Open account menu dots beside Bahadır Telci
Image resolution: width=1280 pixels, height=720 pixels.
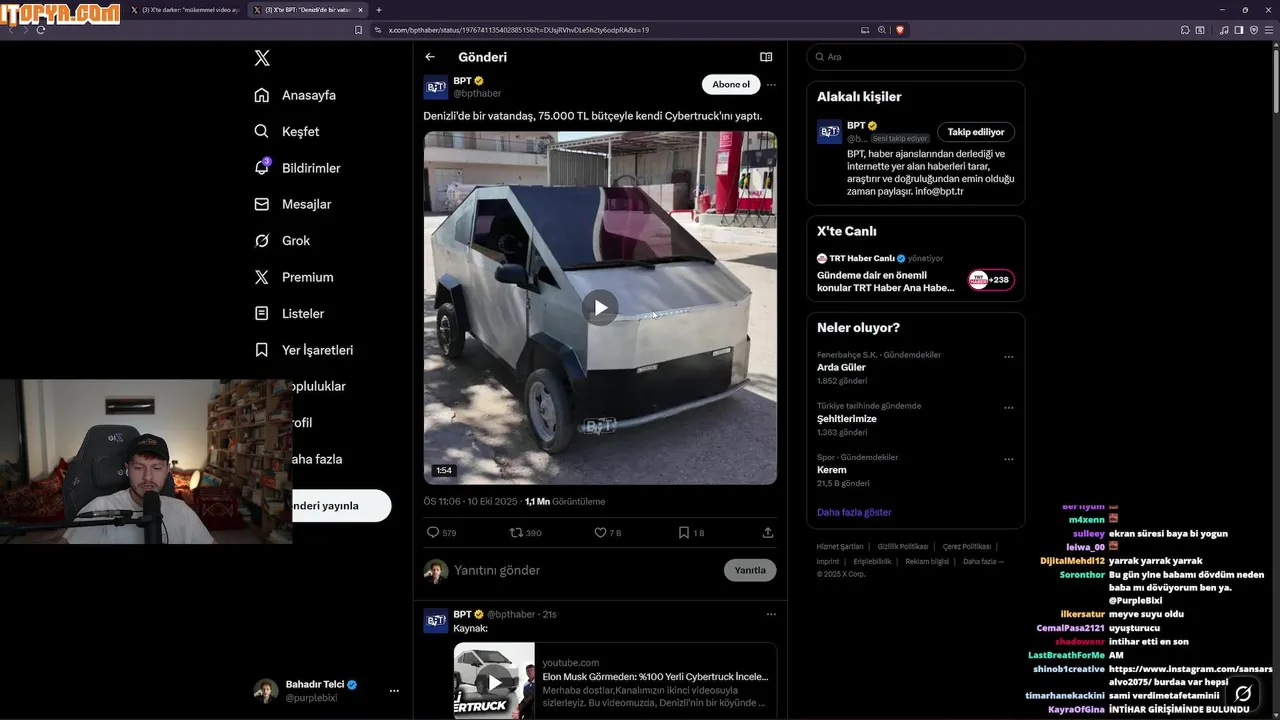pos(394,691)
